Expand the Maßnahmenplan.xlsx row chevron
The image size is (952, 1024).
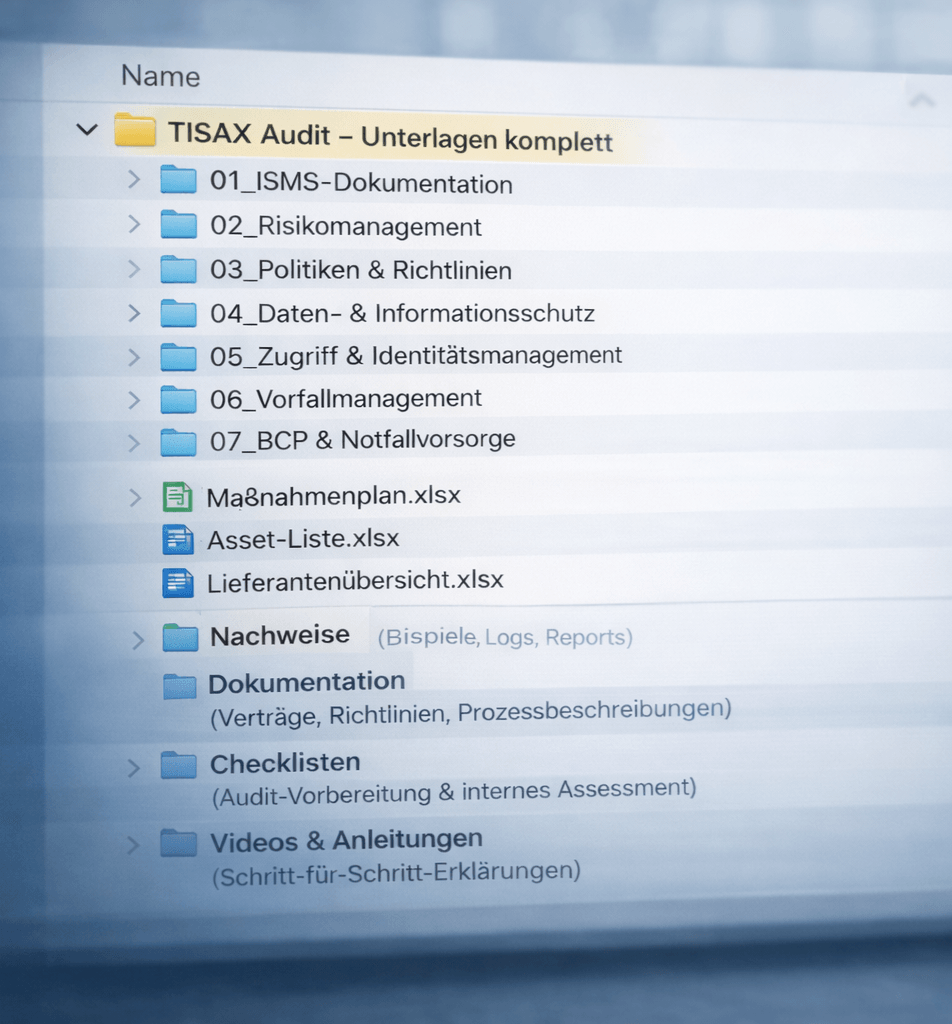click(x=135, y=498)
